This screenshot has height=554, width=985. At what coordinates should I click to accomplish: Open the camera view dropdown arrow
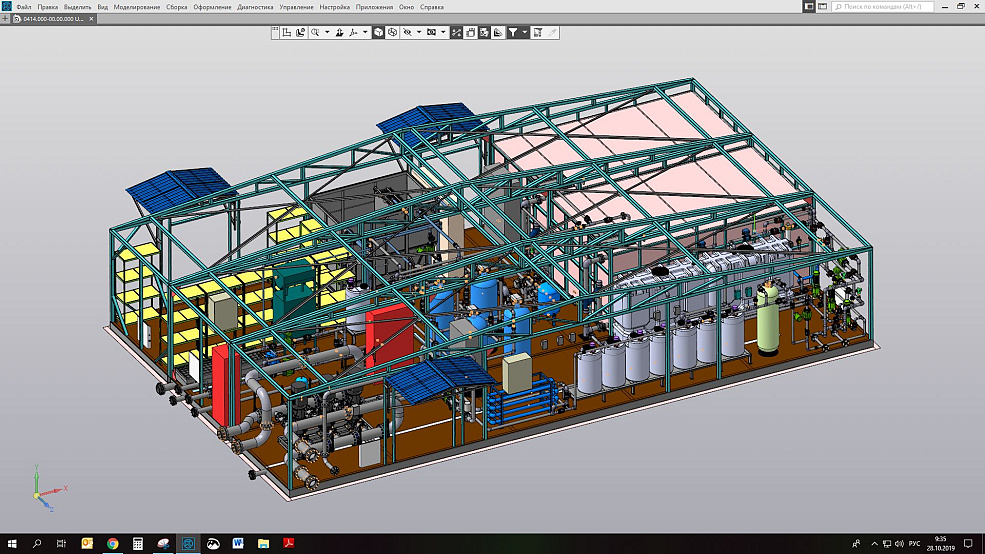pyautogui.click(x=444, y=32)
